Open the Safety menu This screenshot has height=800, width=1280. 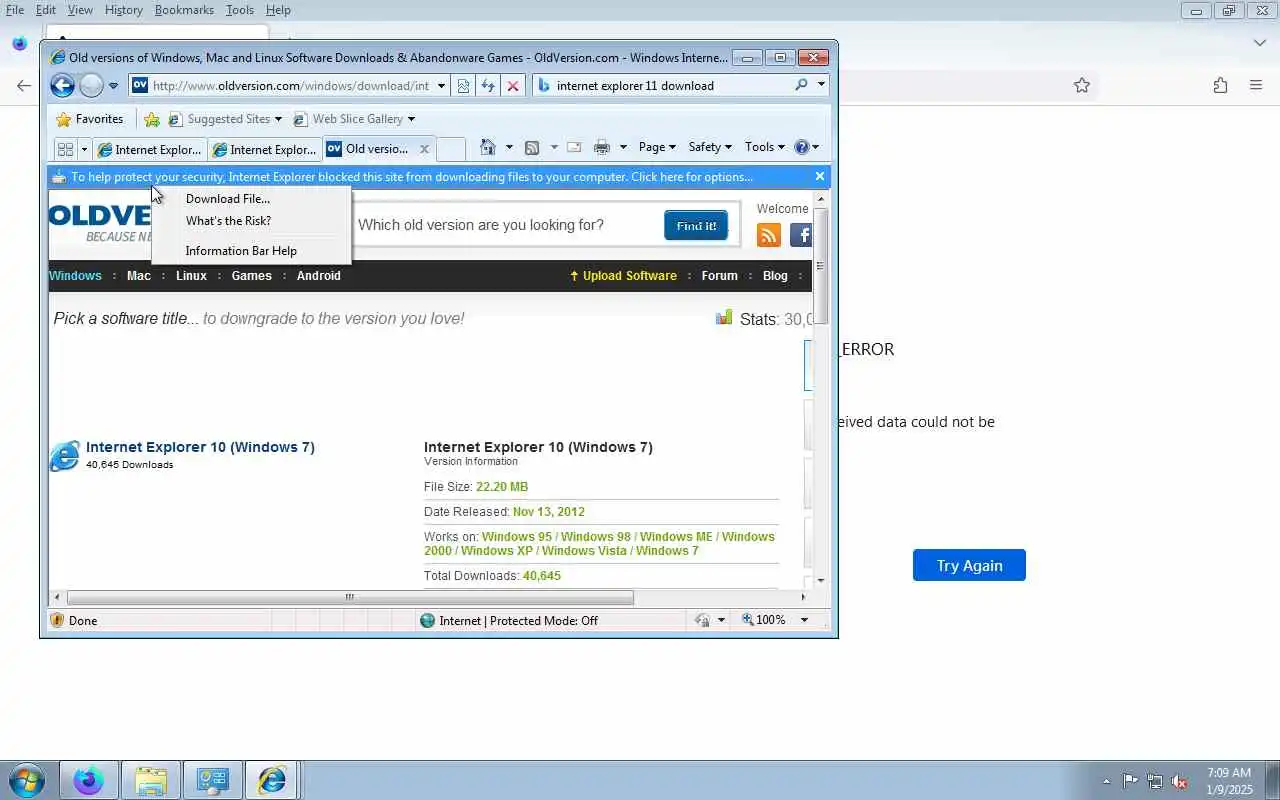pyautogui.click(x=710, y=147)
